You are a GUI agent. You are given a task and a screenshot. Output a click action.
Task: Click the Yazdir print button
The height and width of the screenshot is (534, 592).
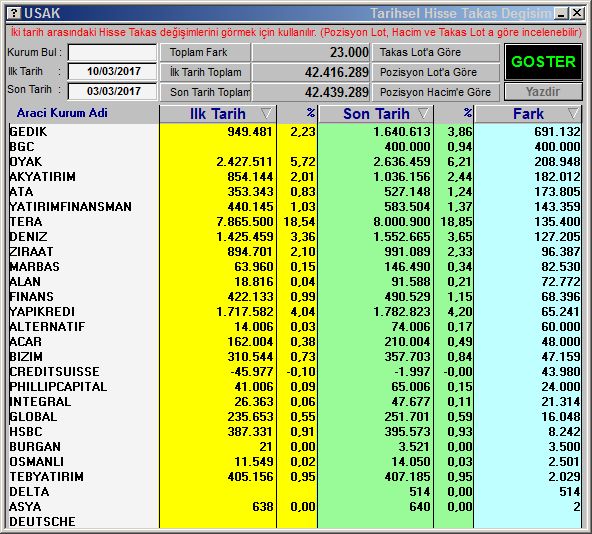(x=543, y=91)
